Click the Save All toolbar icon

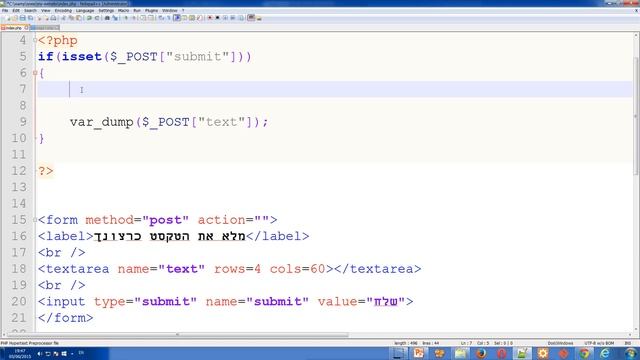click(x=31, y=18)
